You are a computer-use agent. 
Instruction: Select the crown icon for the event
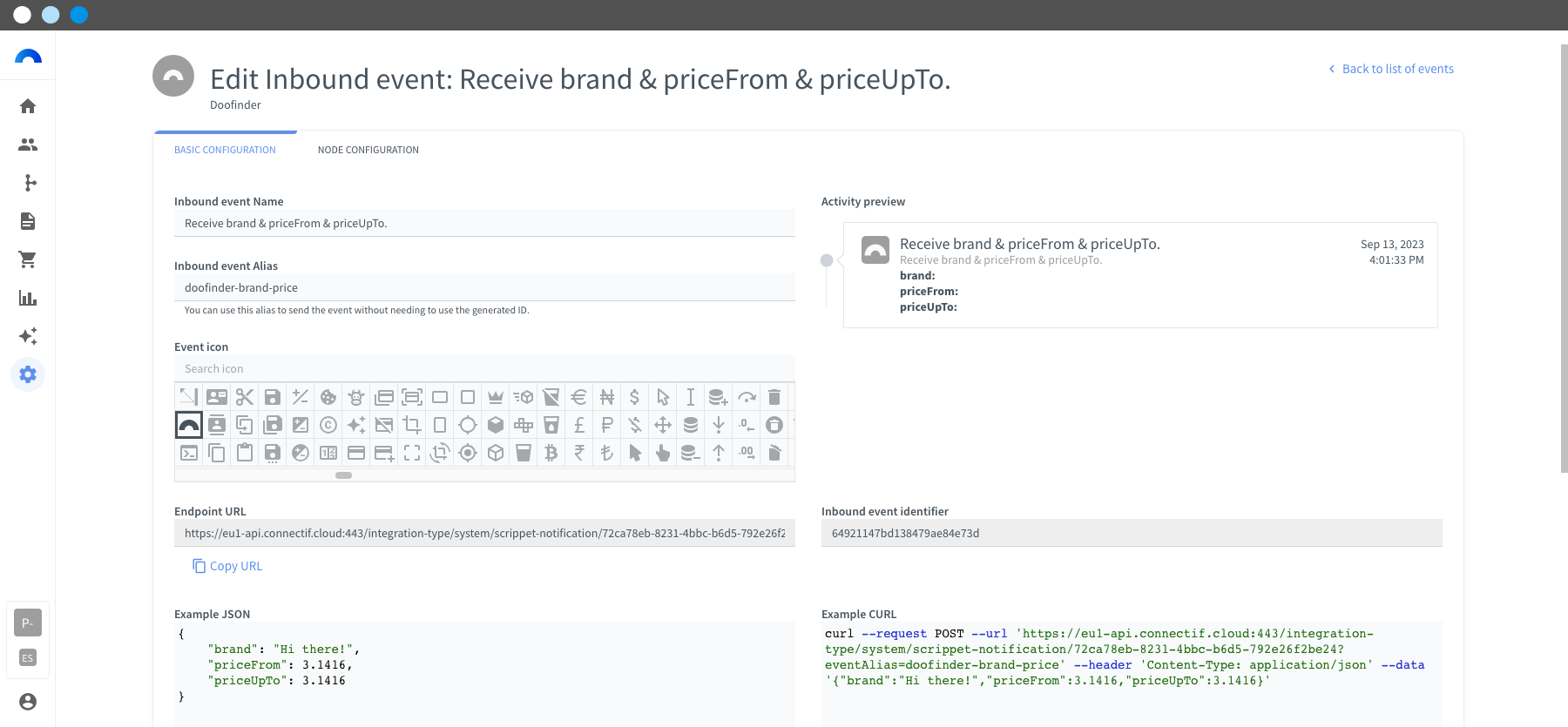tap(496, 397)
